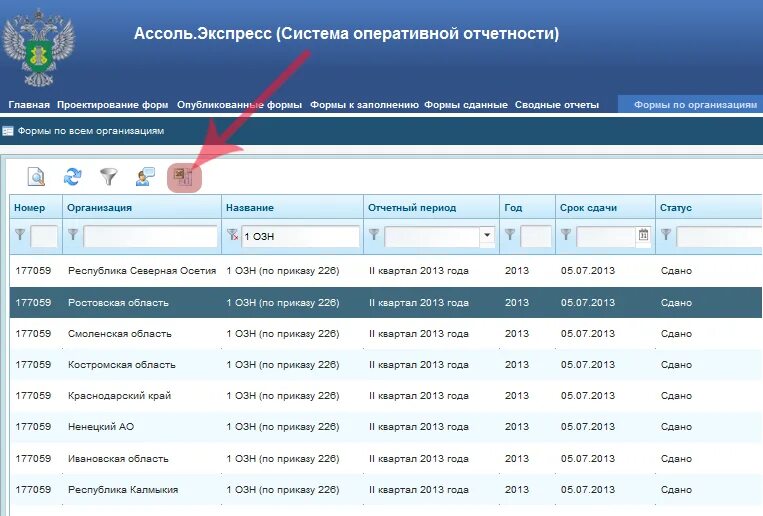Clear the active filter icon in Название column
Viewport: 763px width, 516px height.
coord(233,235)
